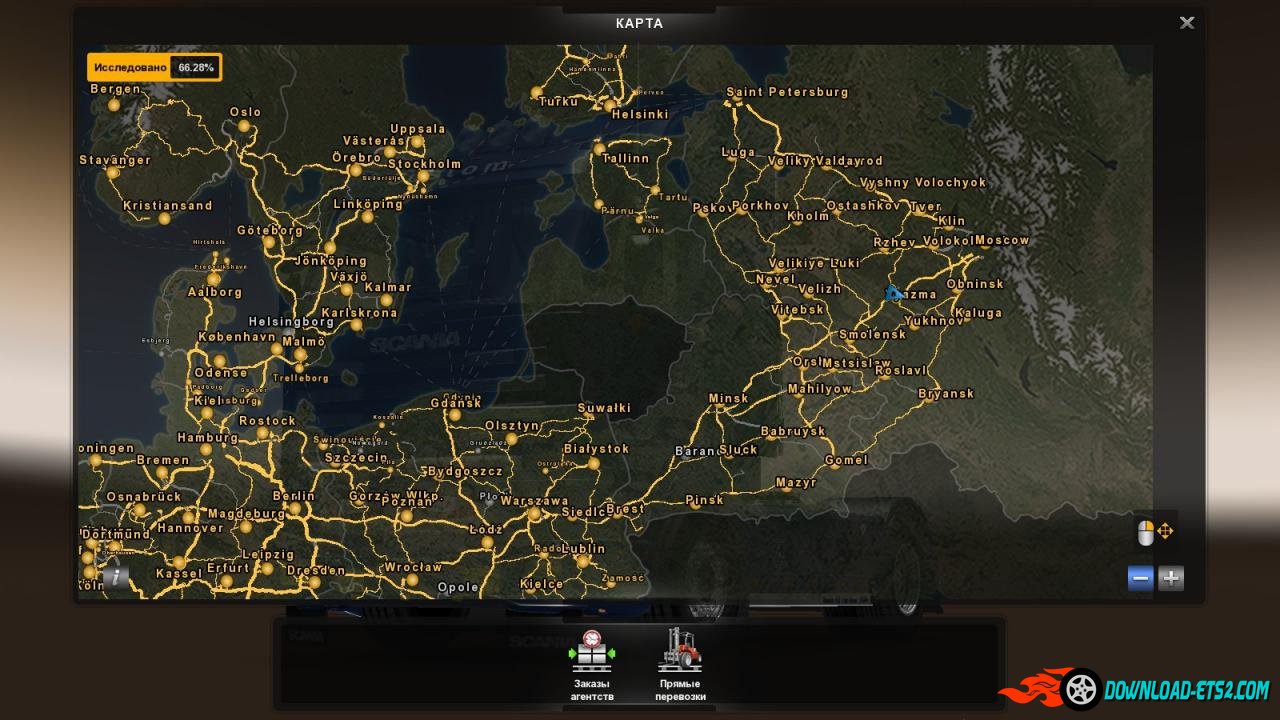
Task: Select the Linköping city label
Action: 367,204
